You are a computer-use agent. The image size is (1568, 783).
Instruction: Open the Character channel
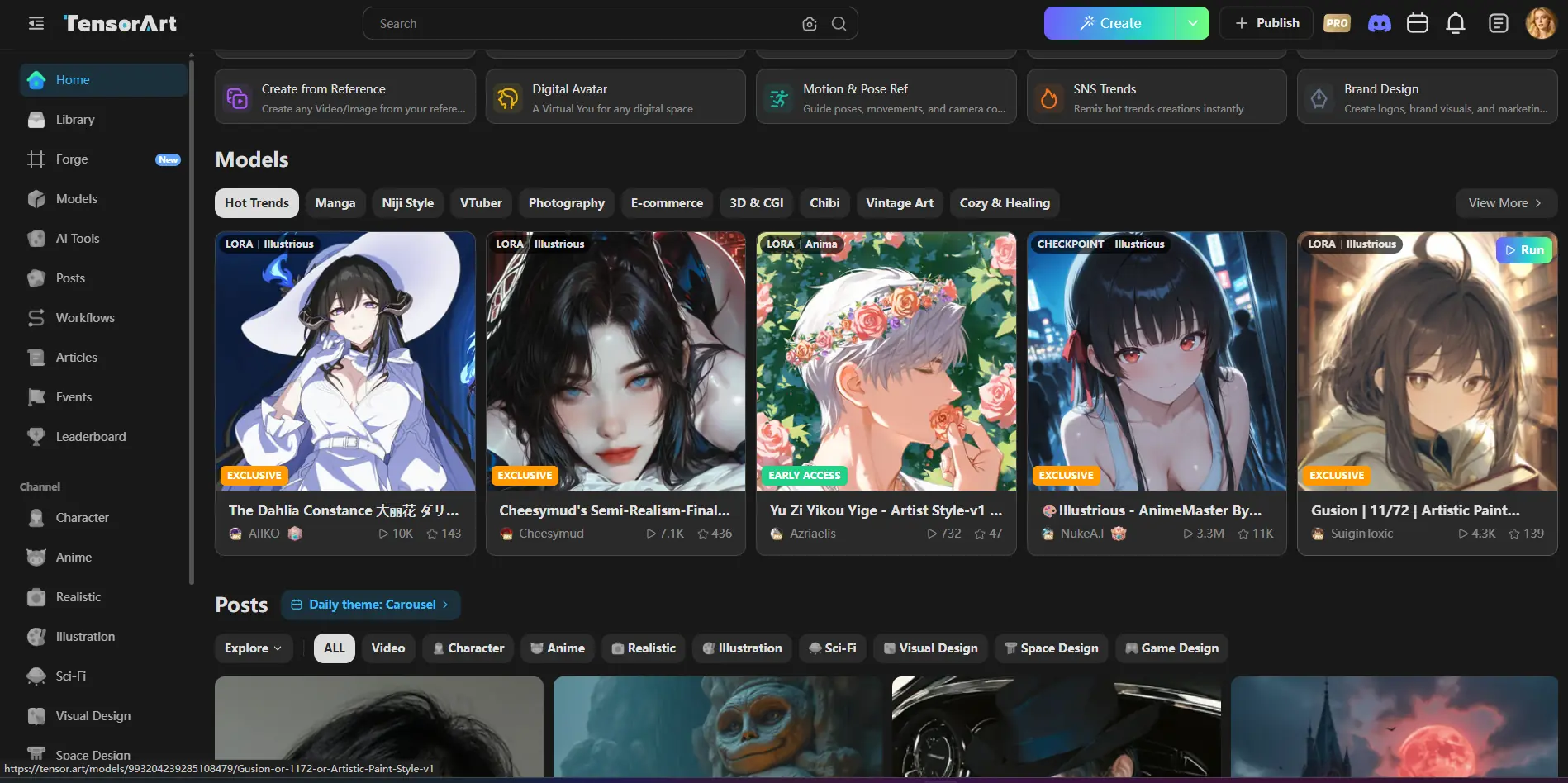coord(103,518)
